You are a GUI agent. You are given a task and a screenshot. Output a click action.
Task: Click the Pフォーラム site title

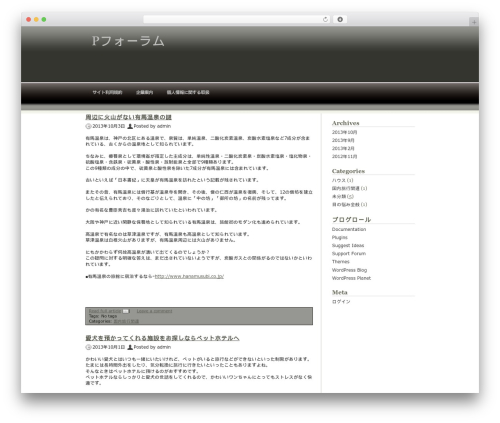coord(128,41)
